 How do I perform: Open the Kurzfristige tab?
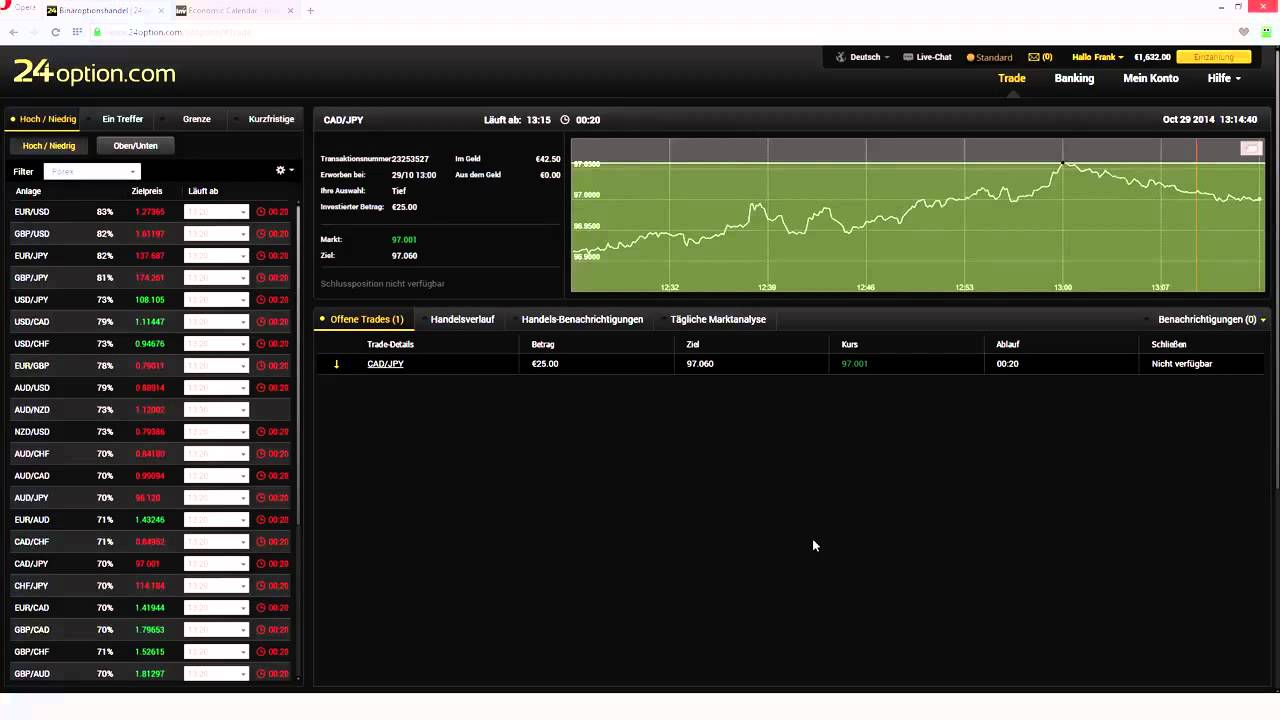271,119
